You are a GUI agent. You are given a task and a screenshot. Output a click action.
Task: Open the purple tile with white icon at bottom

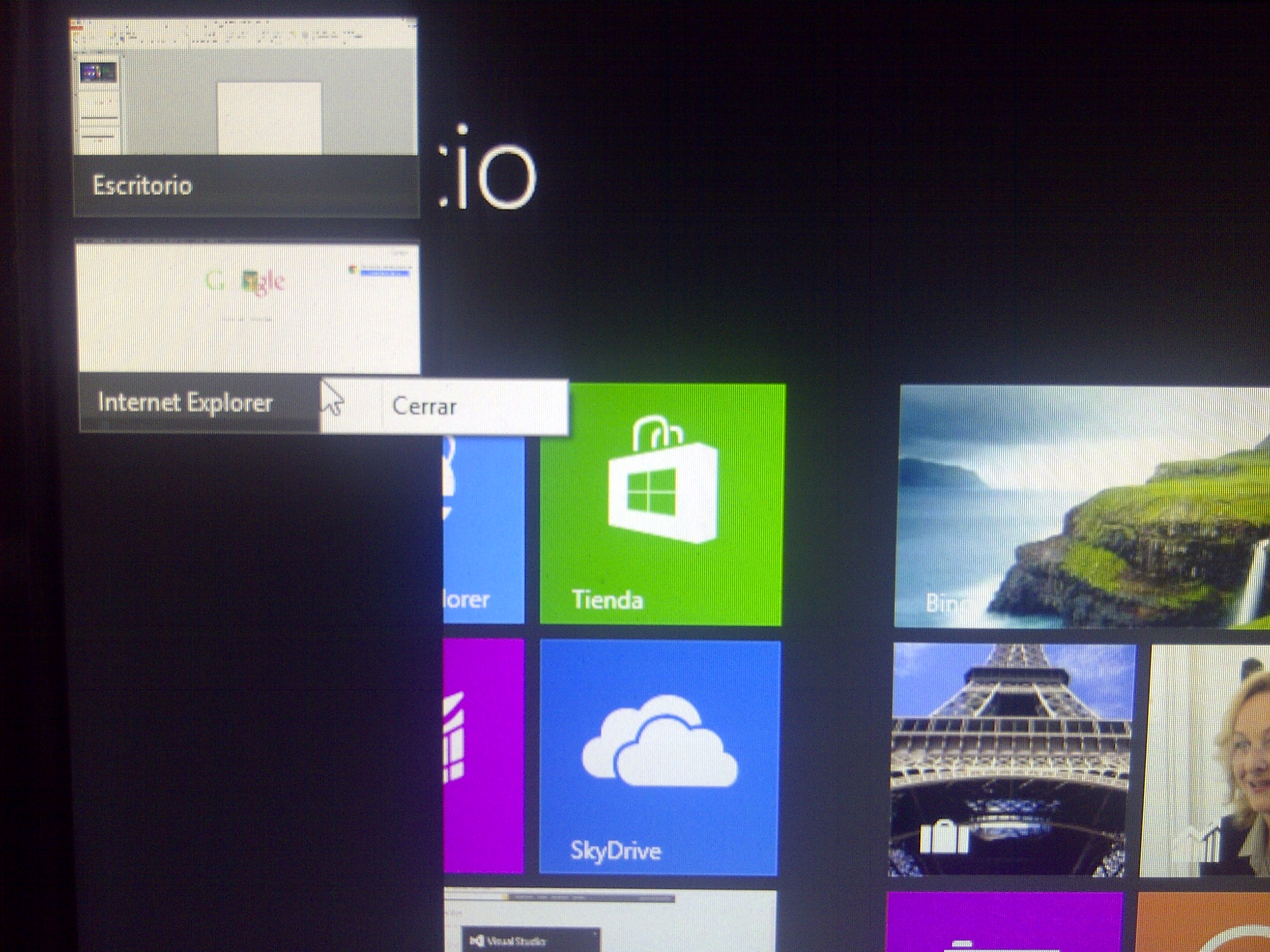pos(1005,922)
